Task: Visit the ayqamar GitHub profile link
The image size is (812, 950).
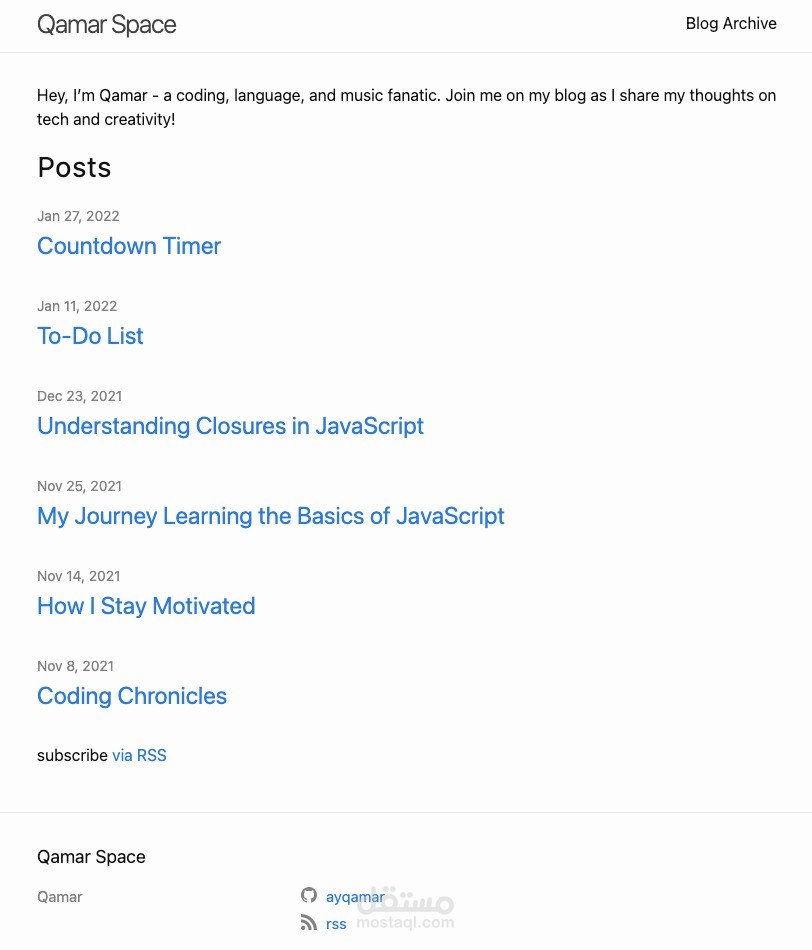Action: click(354, 897)
